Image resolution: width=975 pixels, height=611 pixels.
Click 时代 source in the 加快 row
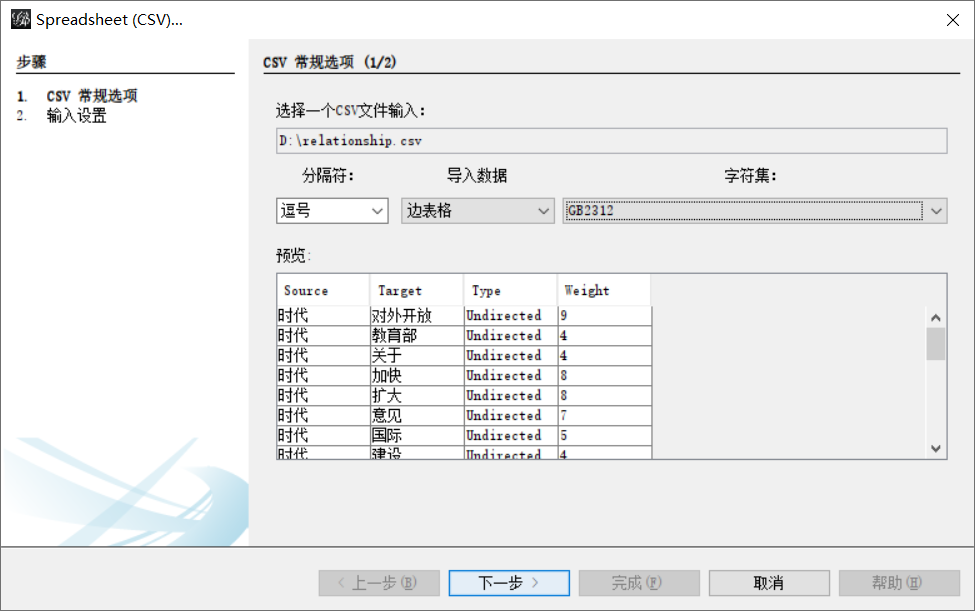coord(323,375)
